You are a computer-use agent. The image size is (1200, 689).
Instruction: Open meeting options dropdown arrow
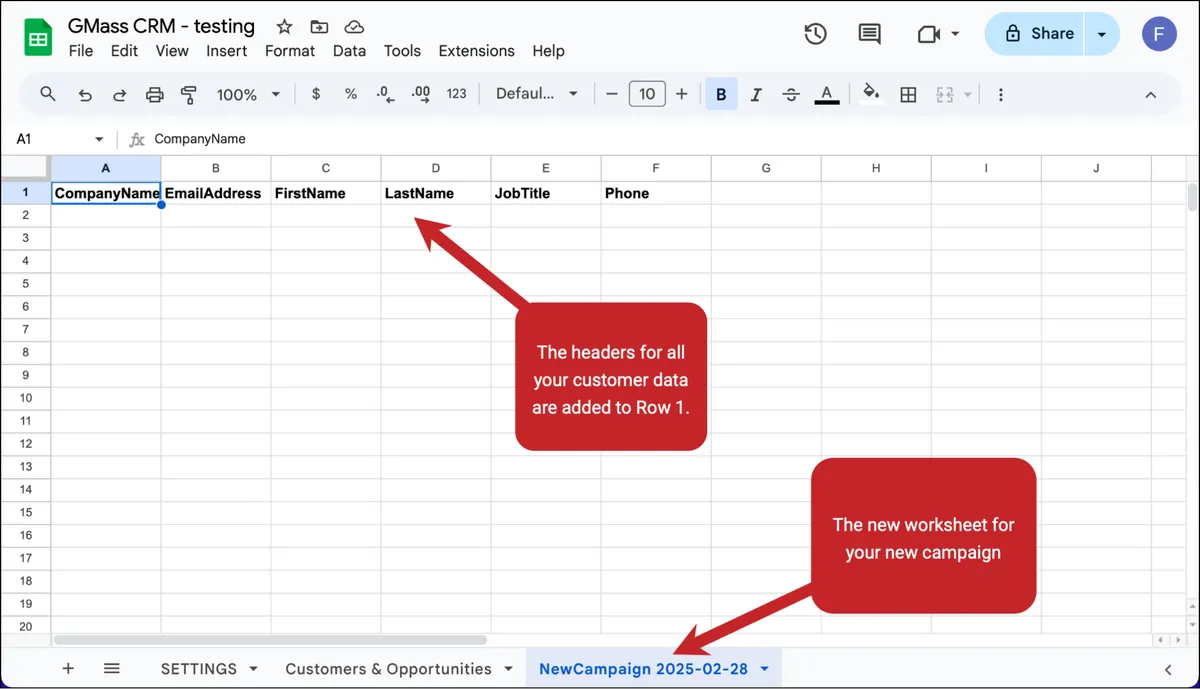point(955,34)
